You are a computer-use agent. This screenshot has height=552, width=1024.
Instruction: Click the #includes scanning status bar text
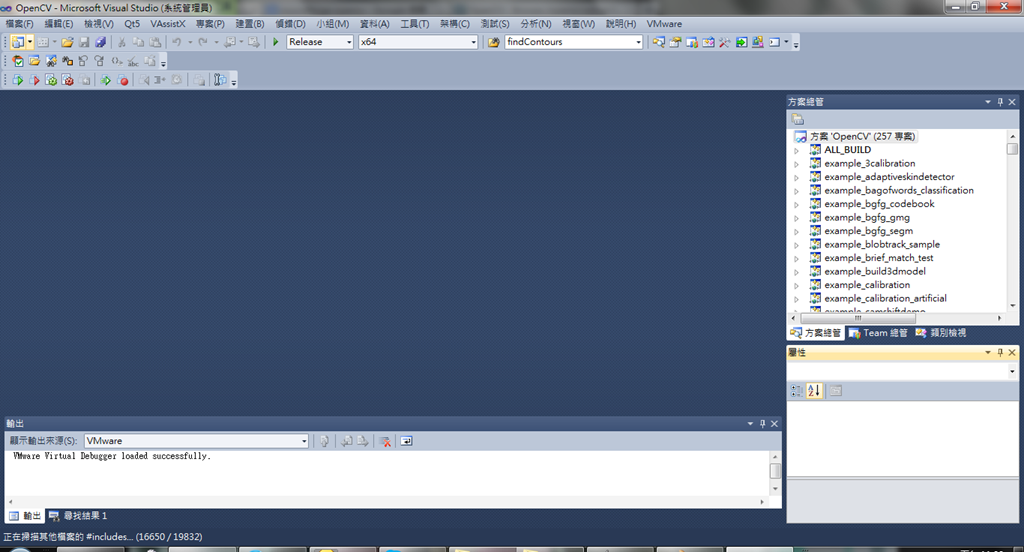103,537
